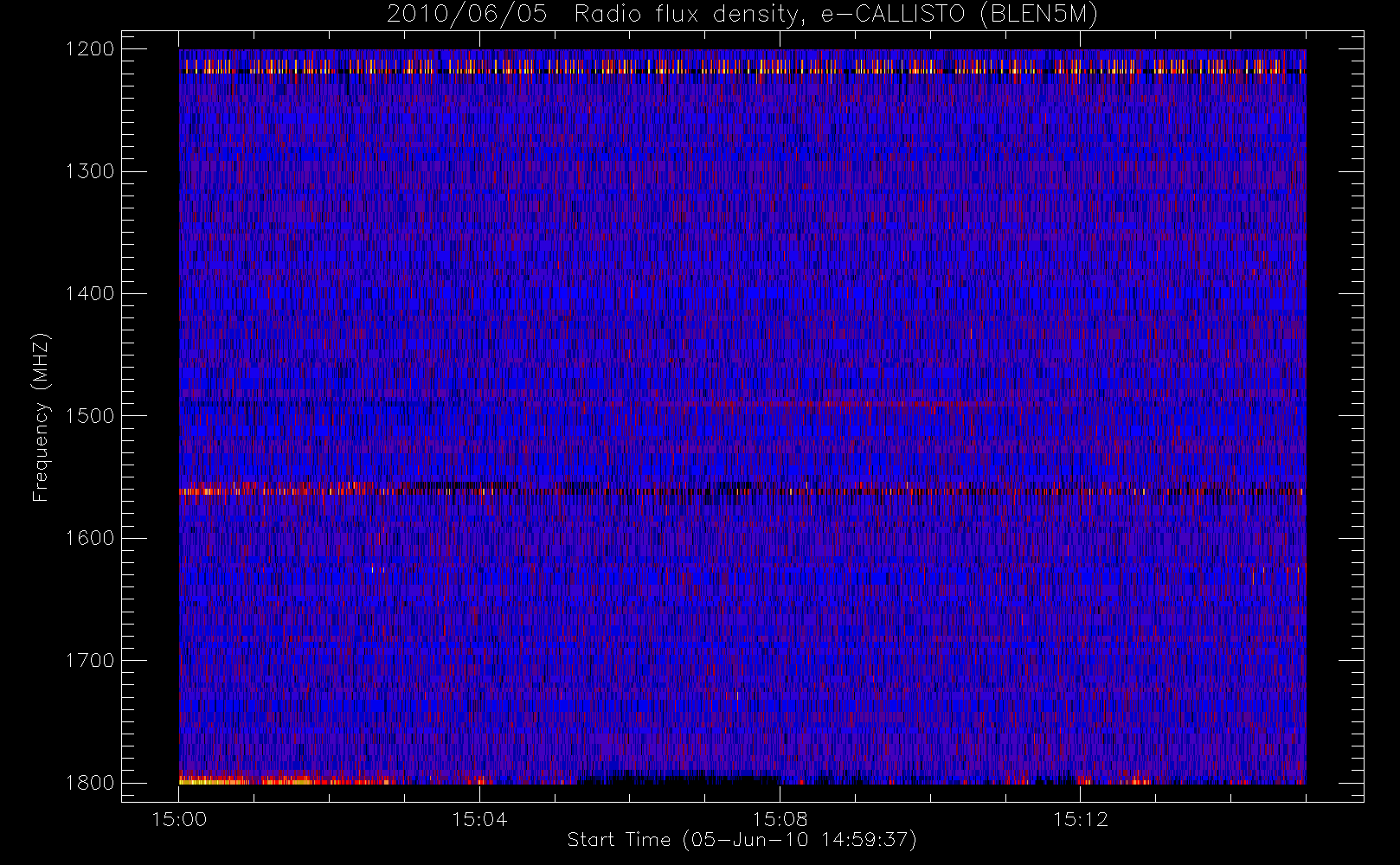Click the 'Frequency (MHZ)' axis title
Image resolution: width=1400 pixels, height=865 pixels.
coord(41,417)
